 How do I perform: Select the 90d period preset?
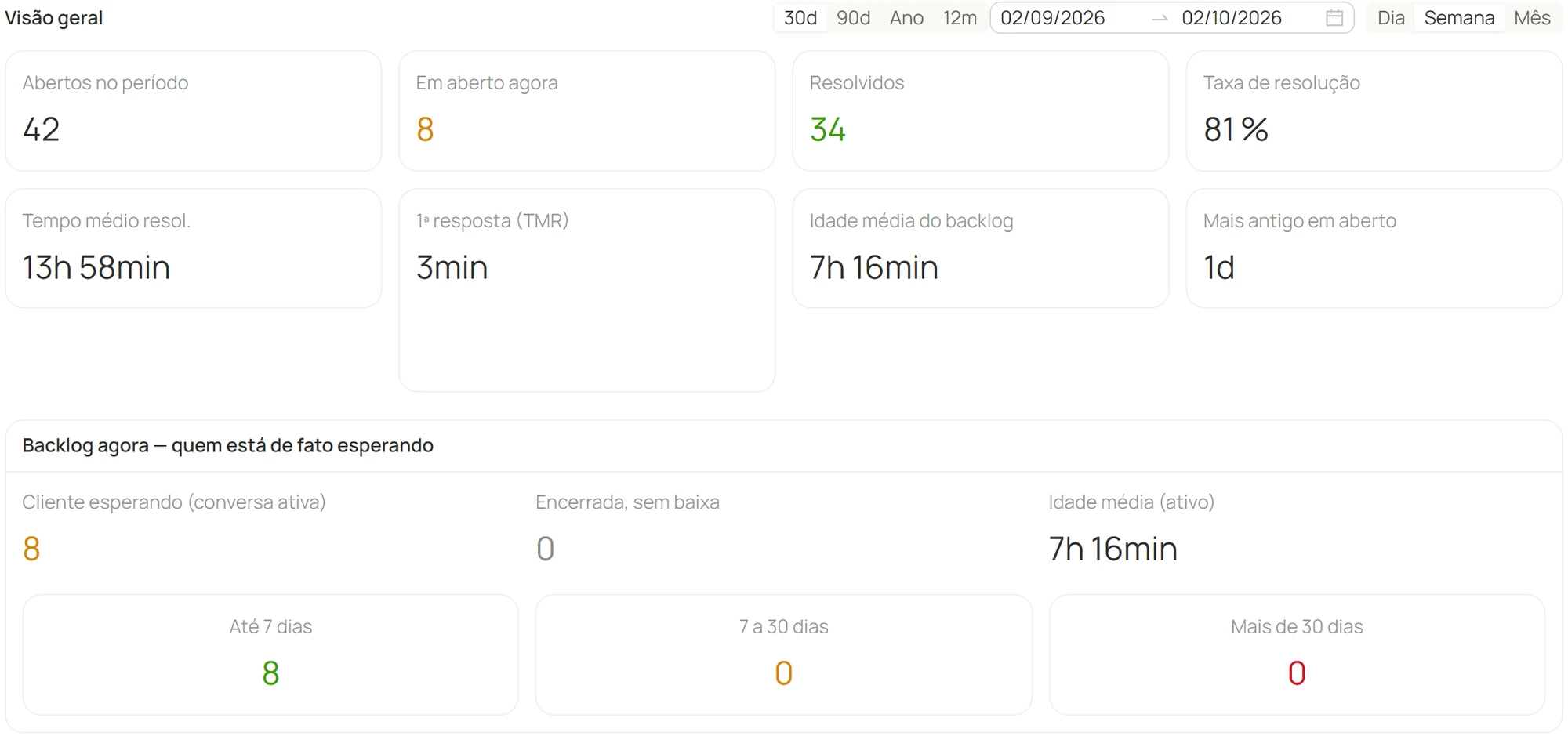point(854,18)
